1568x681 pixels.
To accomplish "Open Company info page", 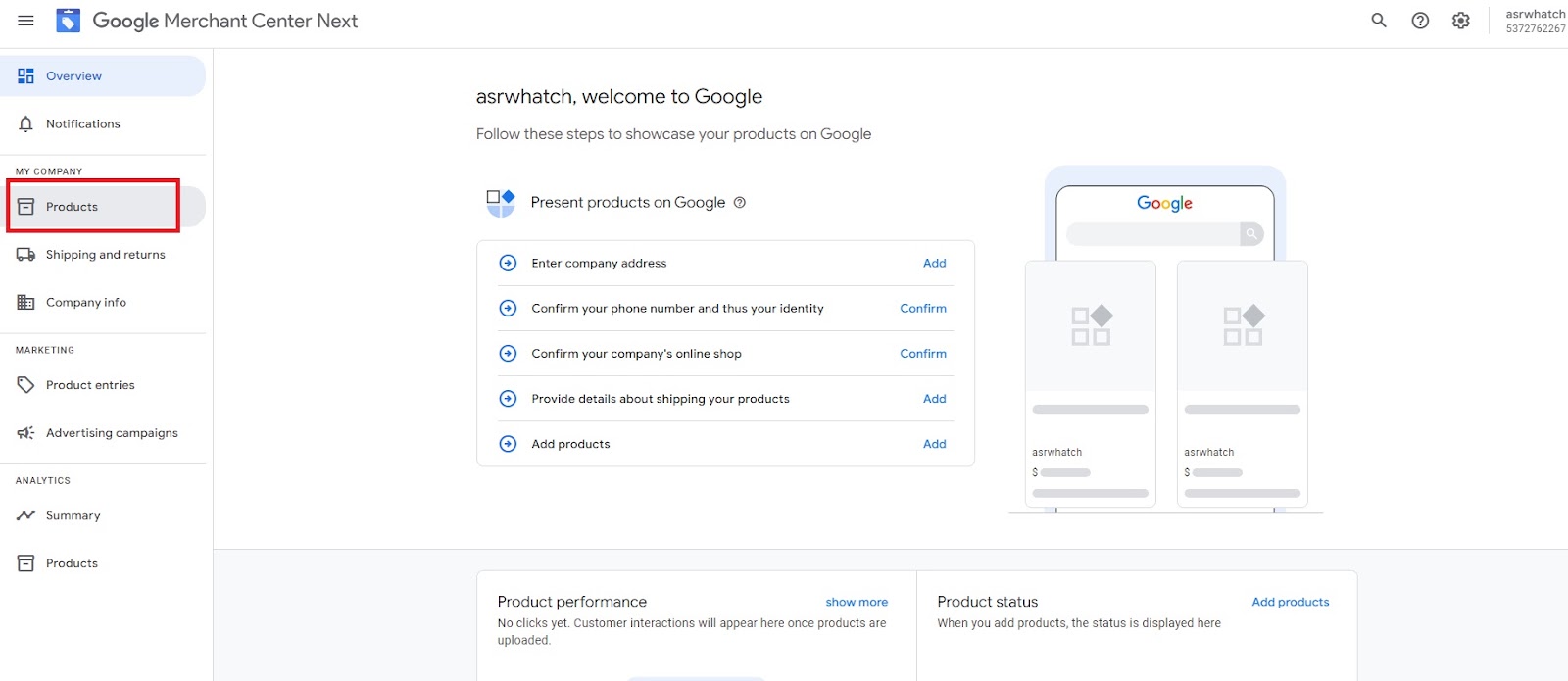I will 103,302.
